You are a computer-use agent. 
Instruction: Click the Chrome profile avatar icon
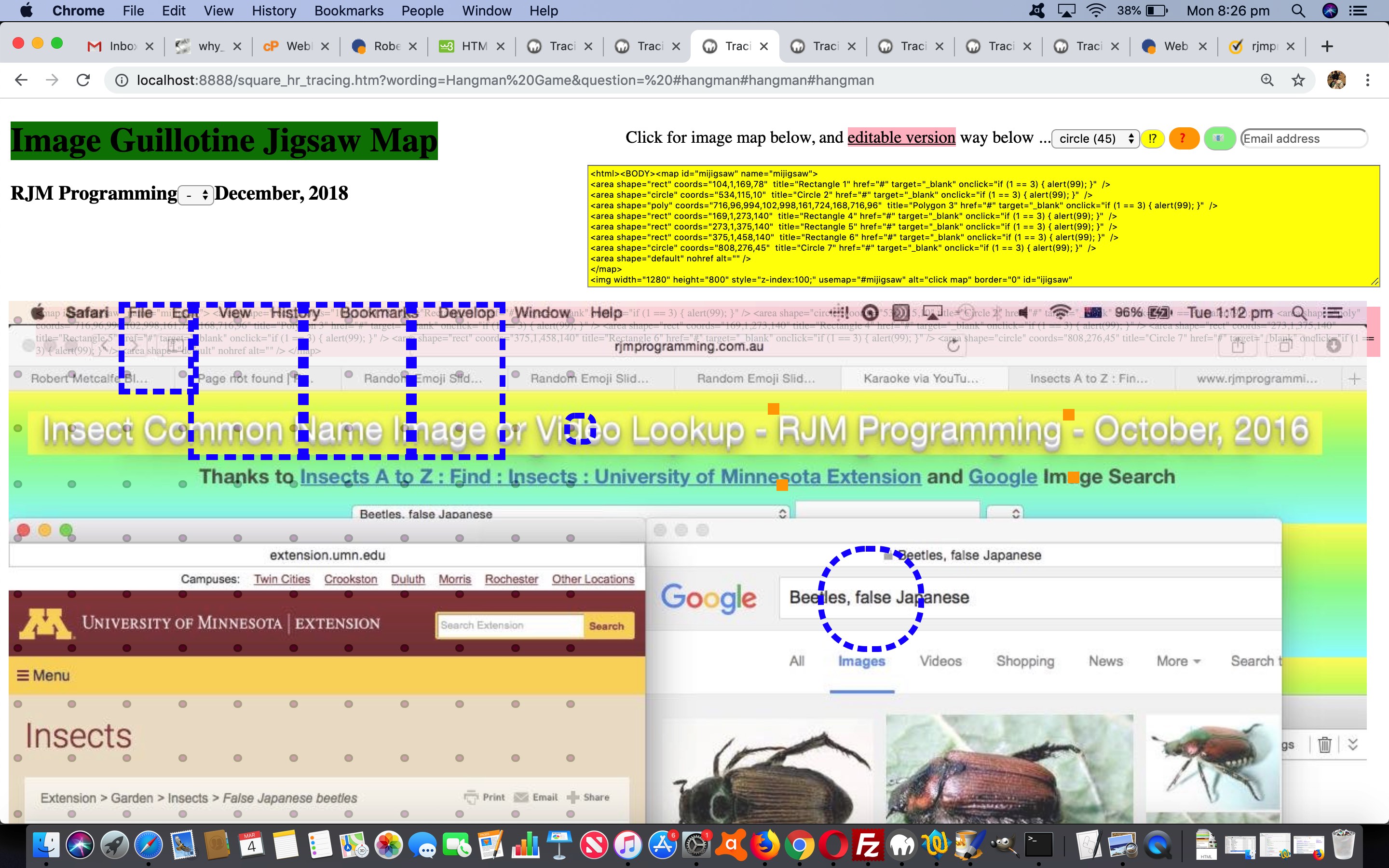(1337, 80)
